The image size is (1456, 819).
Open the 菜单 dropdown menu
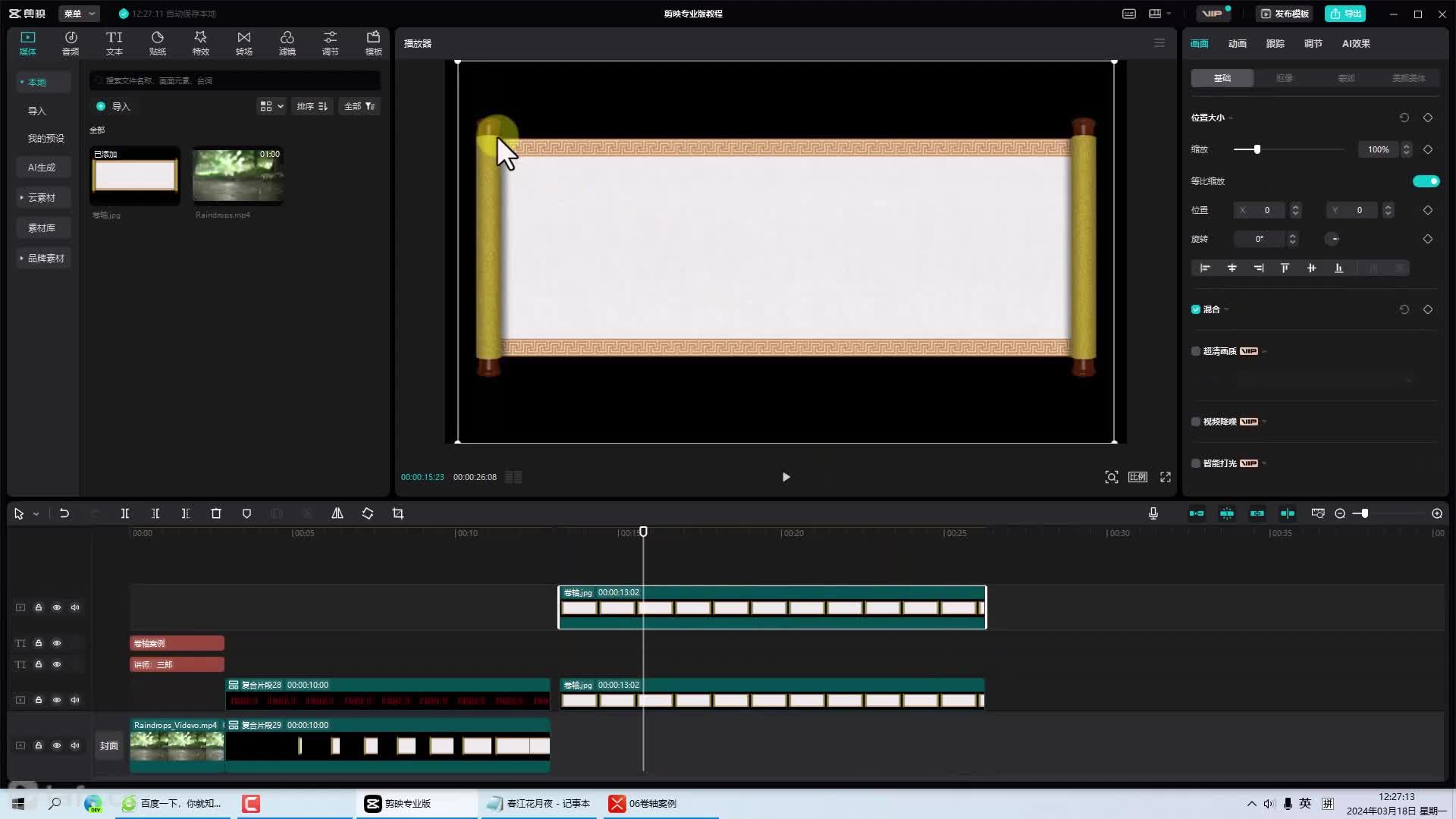(x=79, y=14)
